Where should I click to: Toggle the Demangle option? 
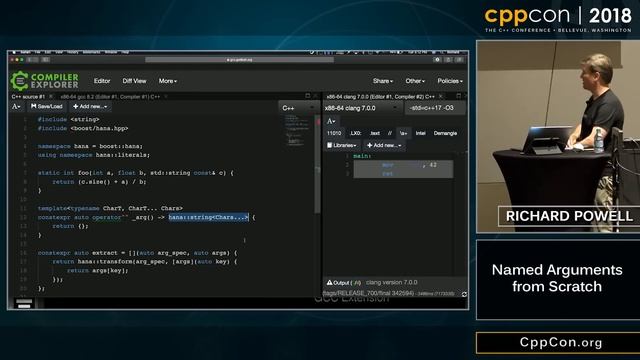coord(445,133)
